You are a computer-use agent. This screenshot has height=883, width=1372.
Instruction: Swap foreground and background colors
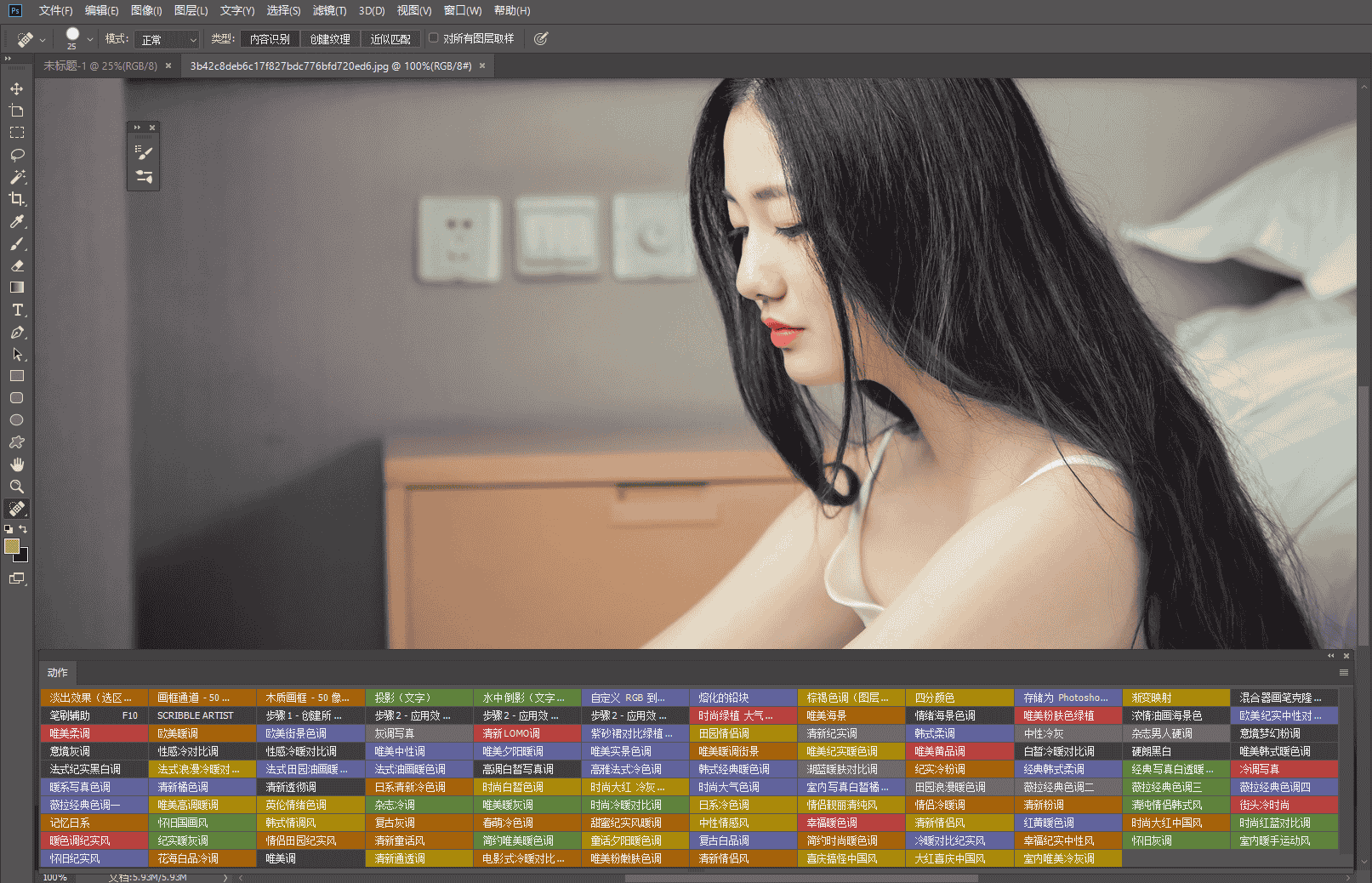pos(23,529)
